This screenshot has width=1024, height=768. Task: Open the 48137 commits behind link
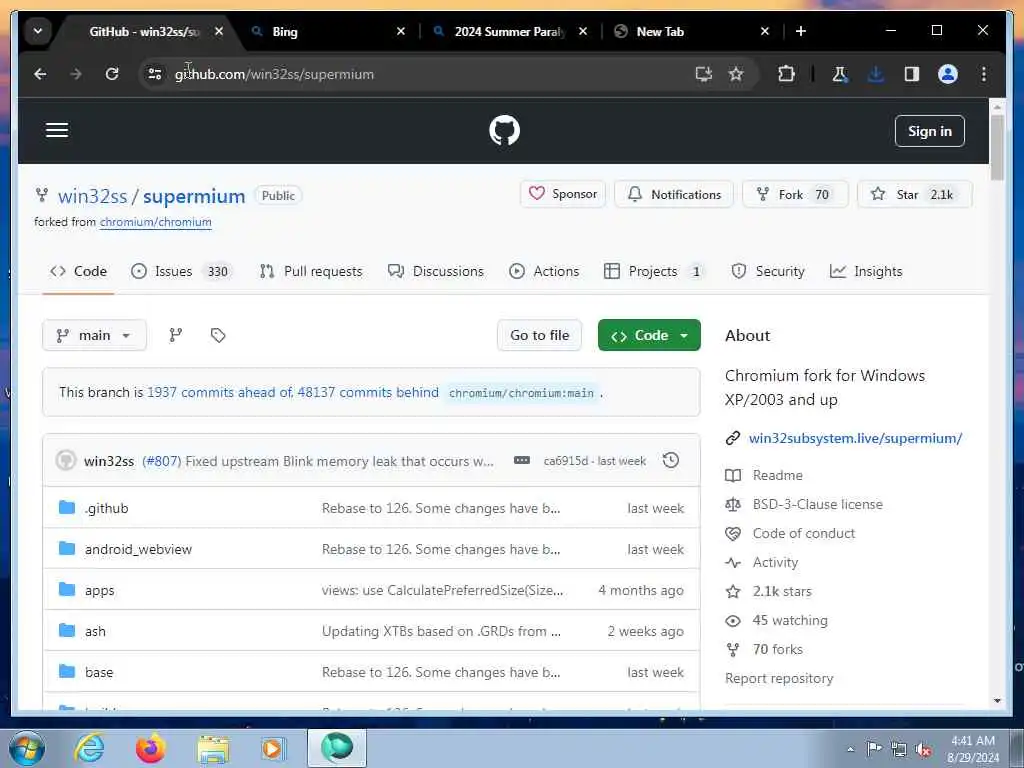[368, 392]
